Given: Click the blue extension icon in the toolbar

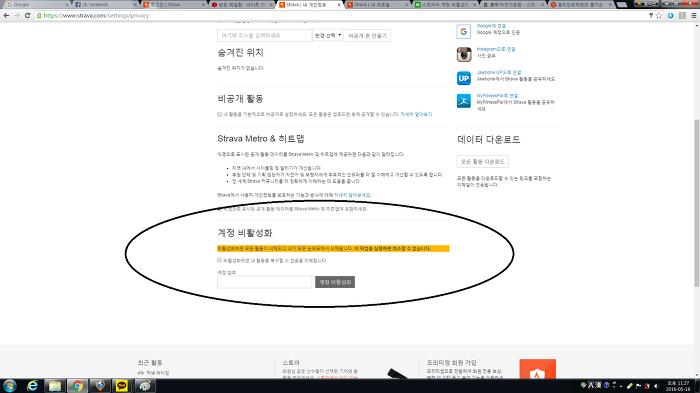Looking at the screenshot, I should pos(671,16).
